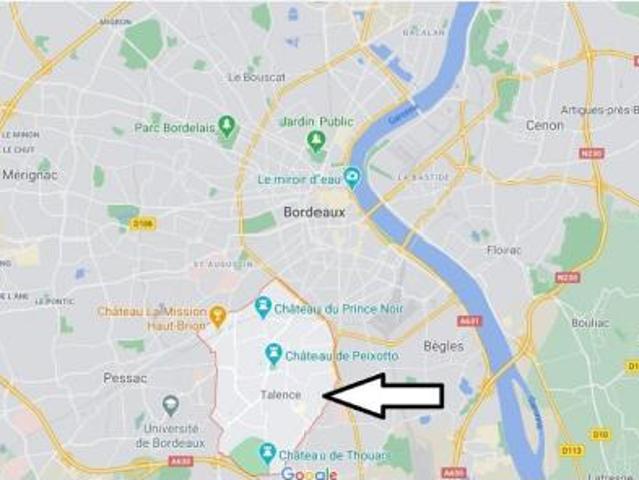Click the white arrow pointing to Talence
Viewport: 639px width, 480px height.
click(x=383, y=395)
